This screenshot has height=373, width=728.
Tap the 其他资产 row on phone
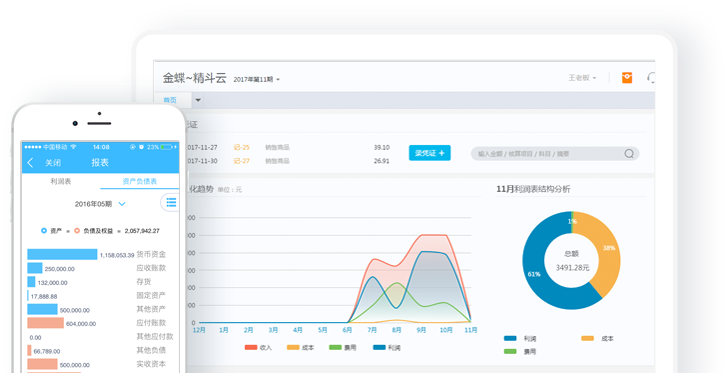(x=97, y=309)
